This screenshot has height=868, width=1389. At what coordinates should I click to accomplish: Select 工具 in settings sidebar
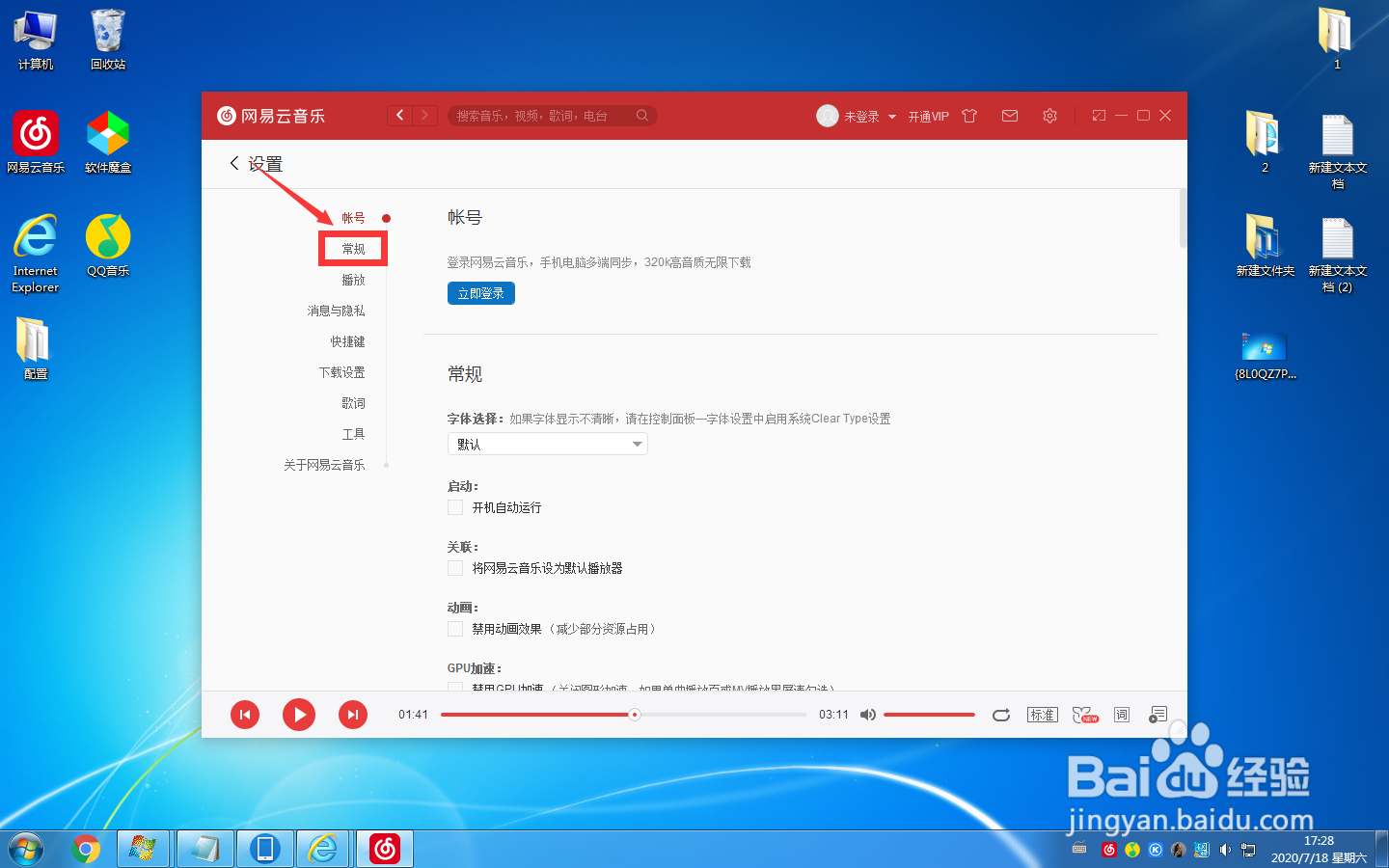353,434
